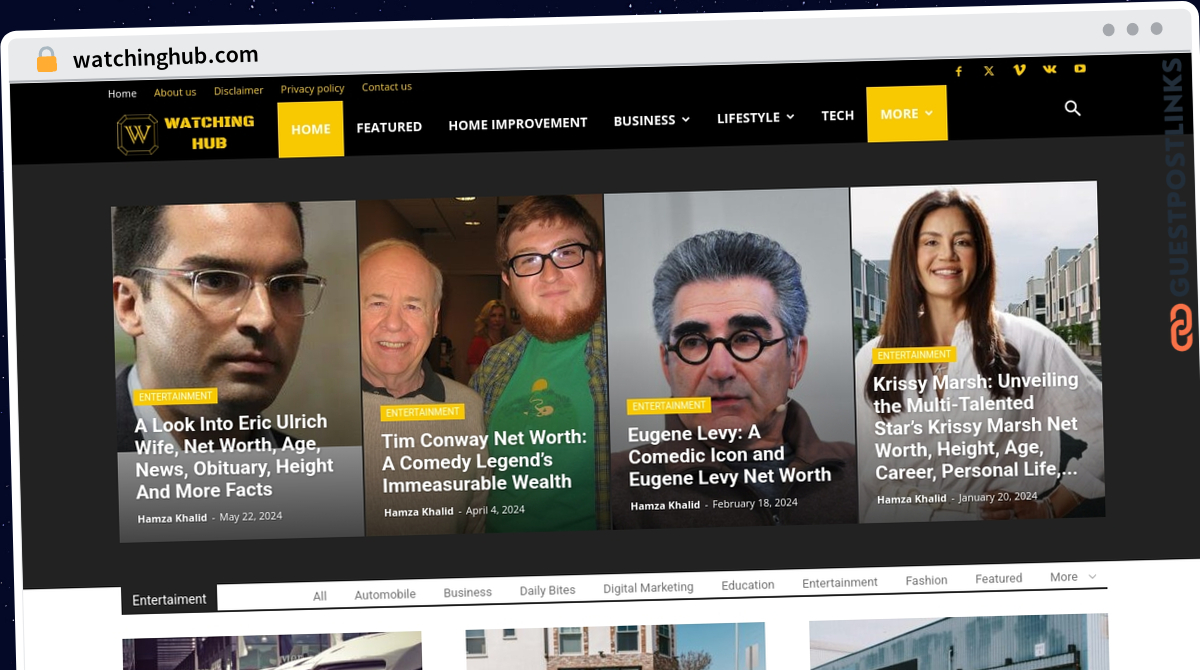Open the Krissy Marsh article headline

point(977,426)
